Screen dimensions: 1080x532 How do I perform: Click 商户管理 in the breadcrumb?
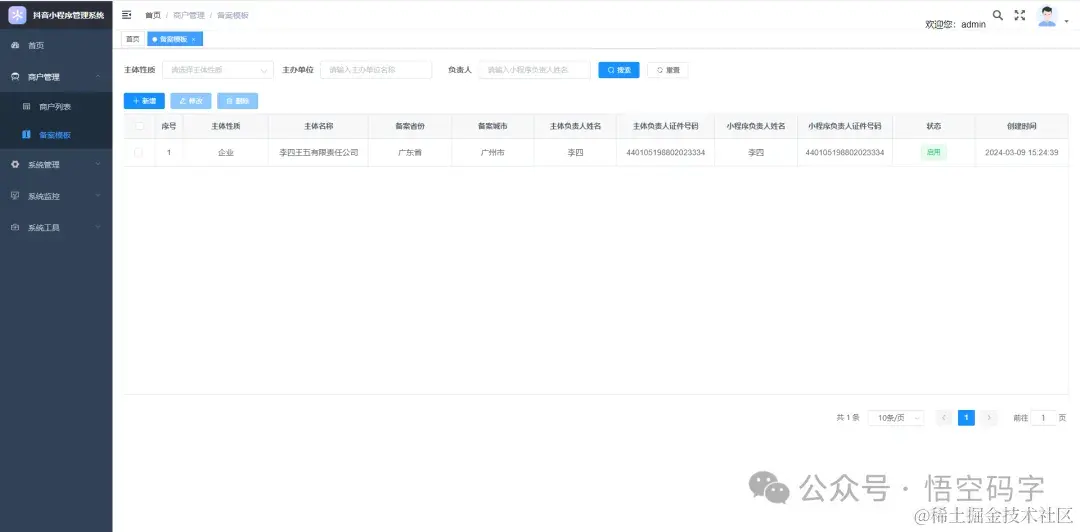pos(189,15)
